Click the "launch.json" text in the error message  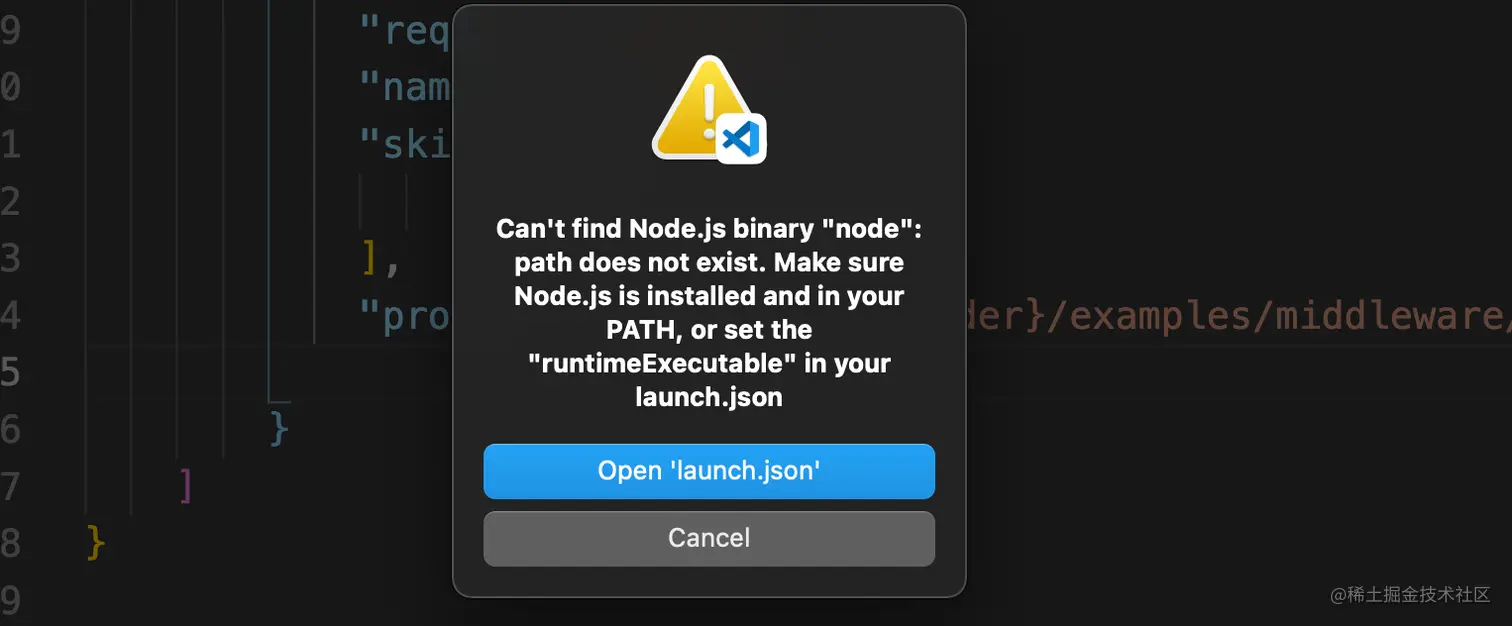[709, 397]
